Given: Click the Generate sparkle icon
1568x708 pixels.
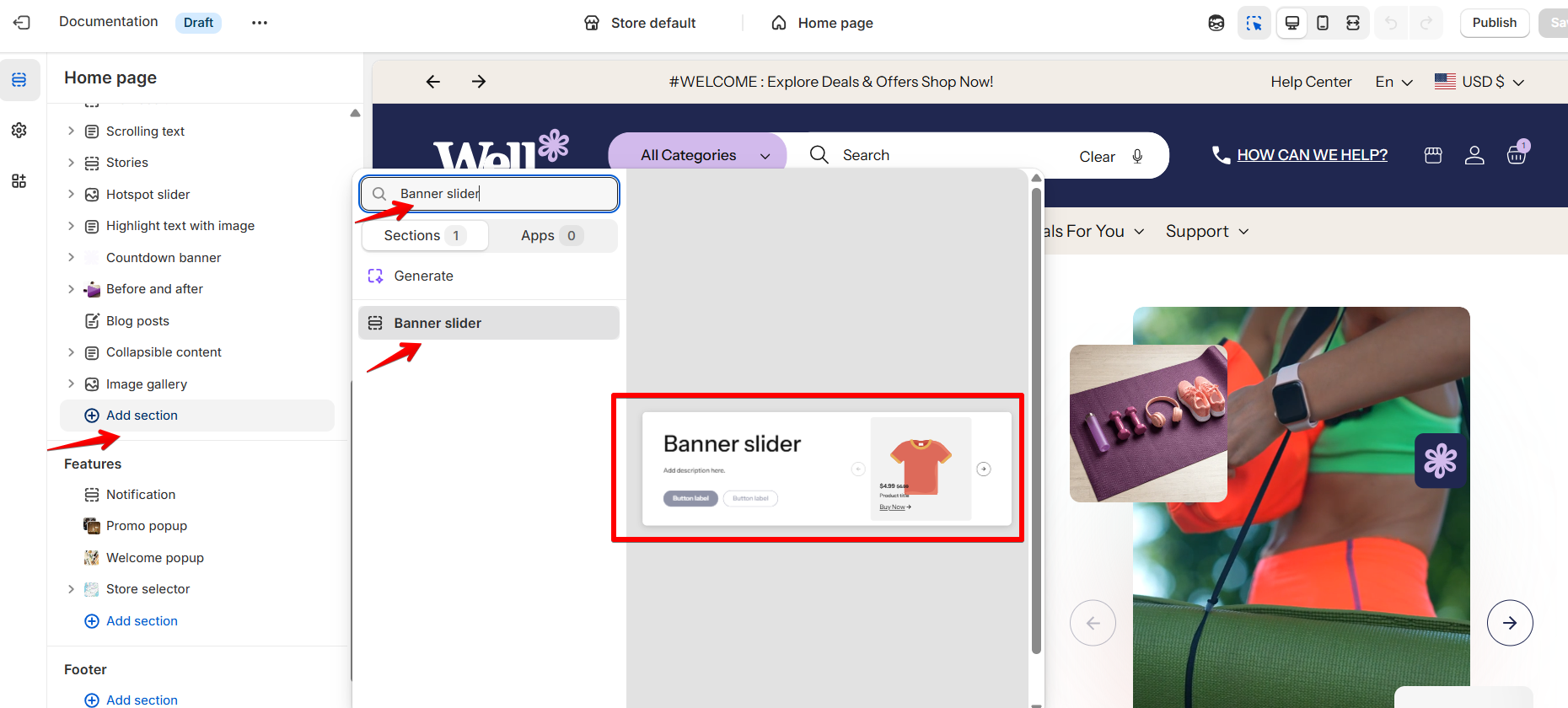Looking at the screenshot, I should (376, 276).
